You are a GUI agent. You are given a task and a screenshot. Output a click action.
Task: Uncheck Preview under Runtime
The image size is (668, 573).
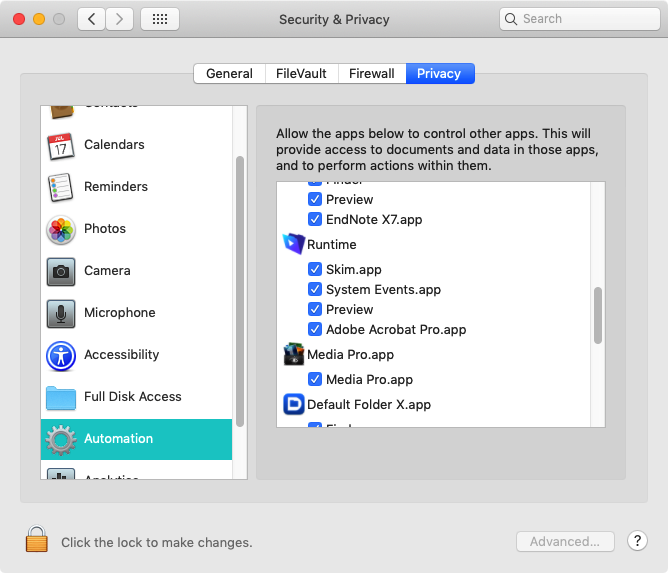pyautogui.click(x=315, y=309)
